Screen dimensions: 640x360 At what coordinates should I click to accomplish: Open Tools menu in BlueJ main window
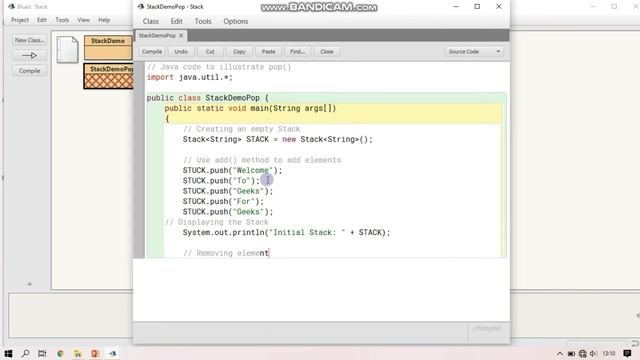click(x=62, y=20)
